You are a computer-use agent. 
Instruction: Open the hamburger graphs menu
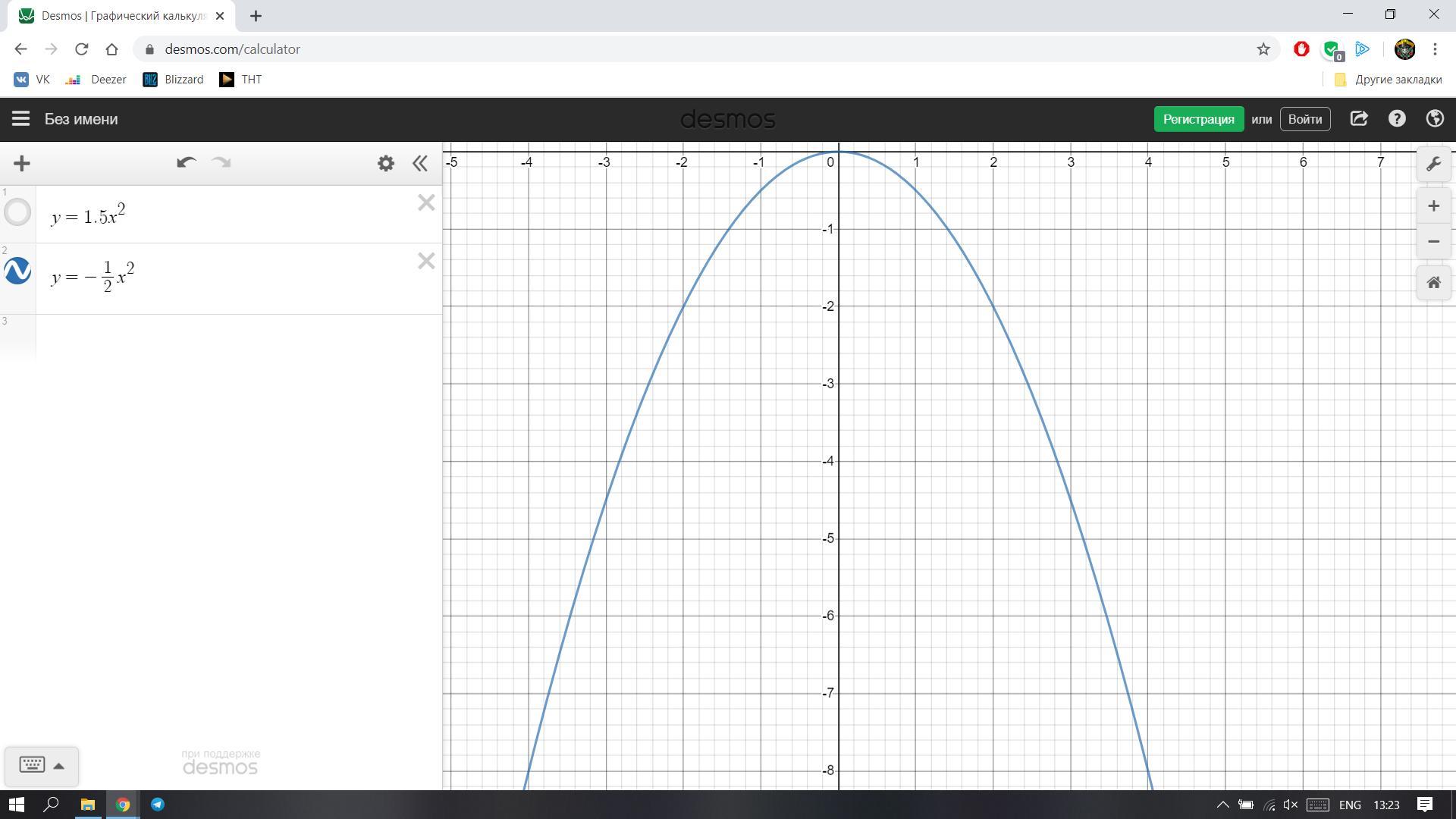click(20, 119)
